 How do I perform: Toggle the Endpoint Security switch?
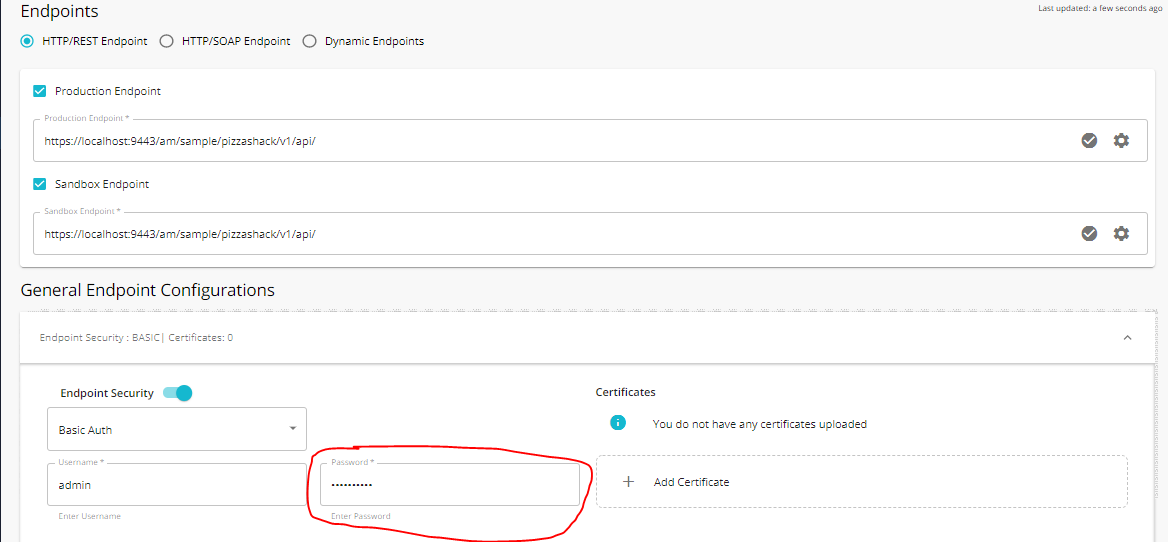tap(178, 392)
